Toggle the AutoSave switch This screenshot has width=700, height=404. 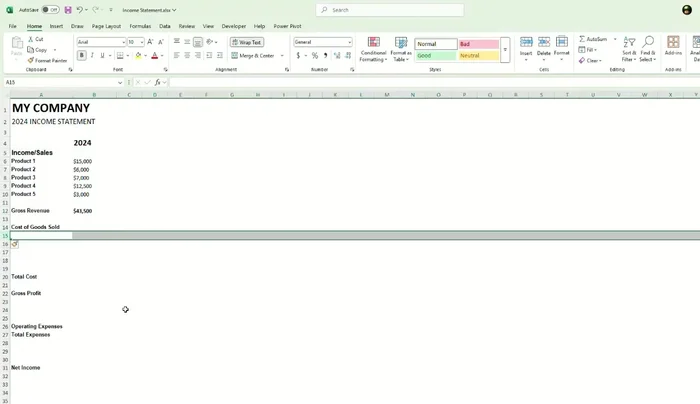49,10
